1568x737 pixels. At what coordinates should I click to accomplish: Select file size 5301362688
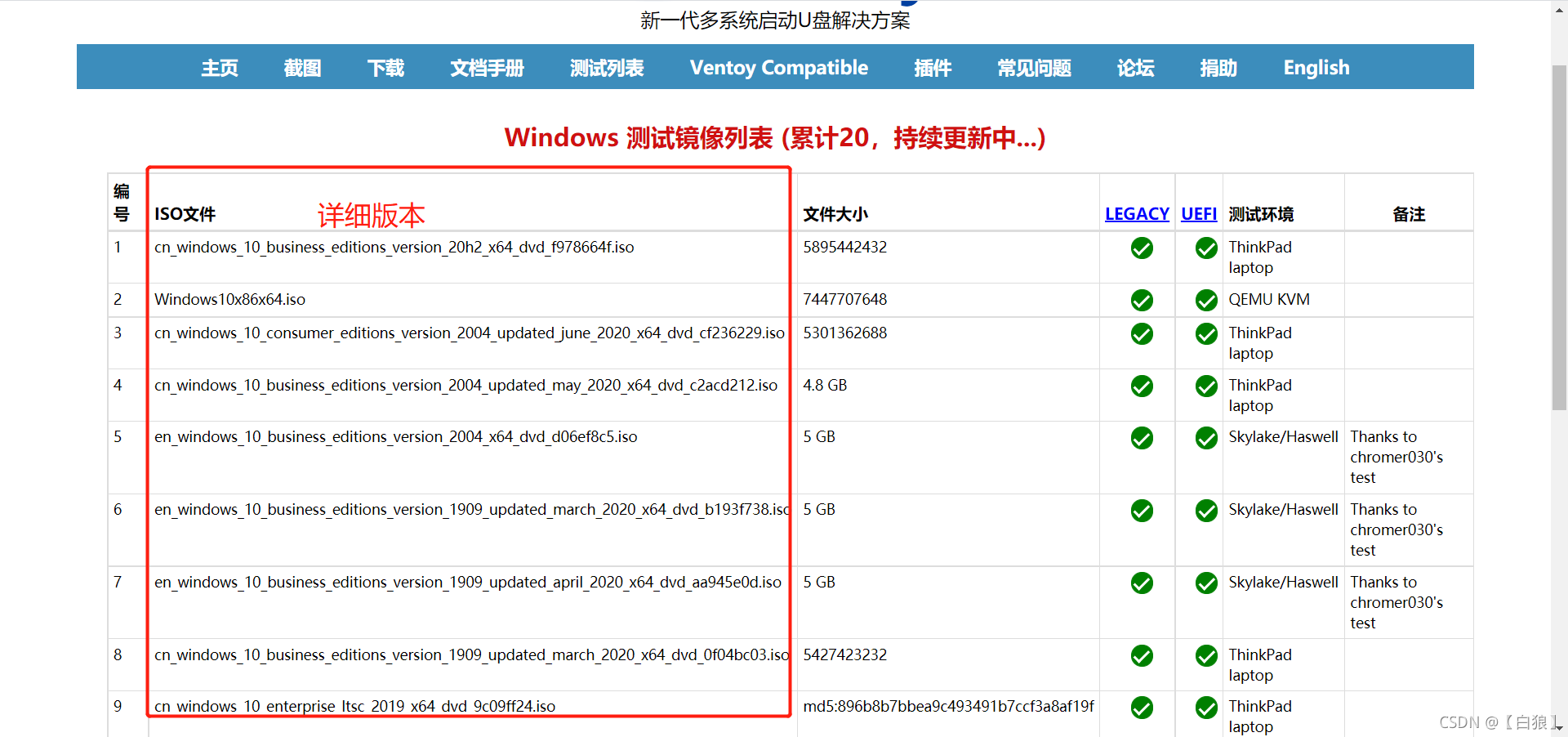[844, 333]
